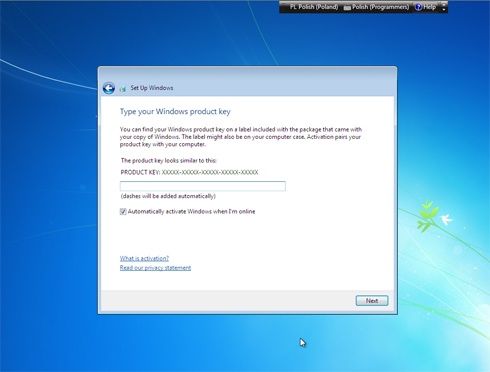This screenshot has height=372, width=490.
Task: Go back using the blue arrow button
Action: click(x=109, y=88)
